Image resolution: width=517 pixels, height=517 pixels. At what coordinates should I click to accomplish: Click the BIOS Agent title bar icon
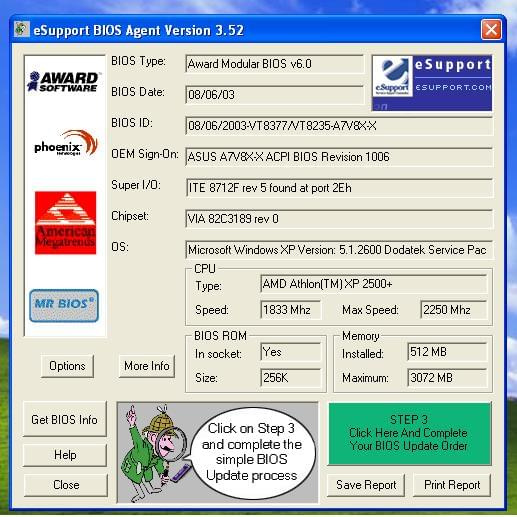click(x=22, y=29)
